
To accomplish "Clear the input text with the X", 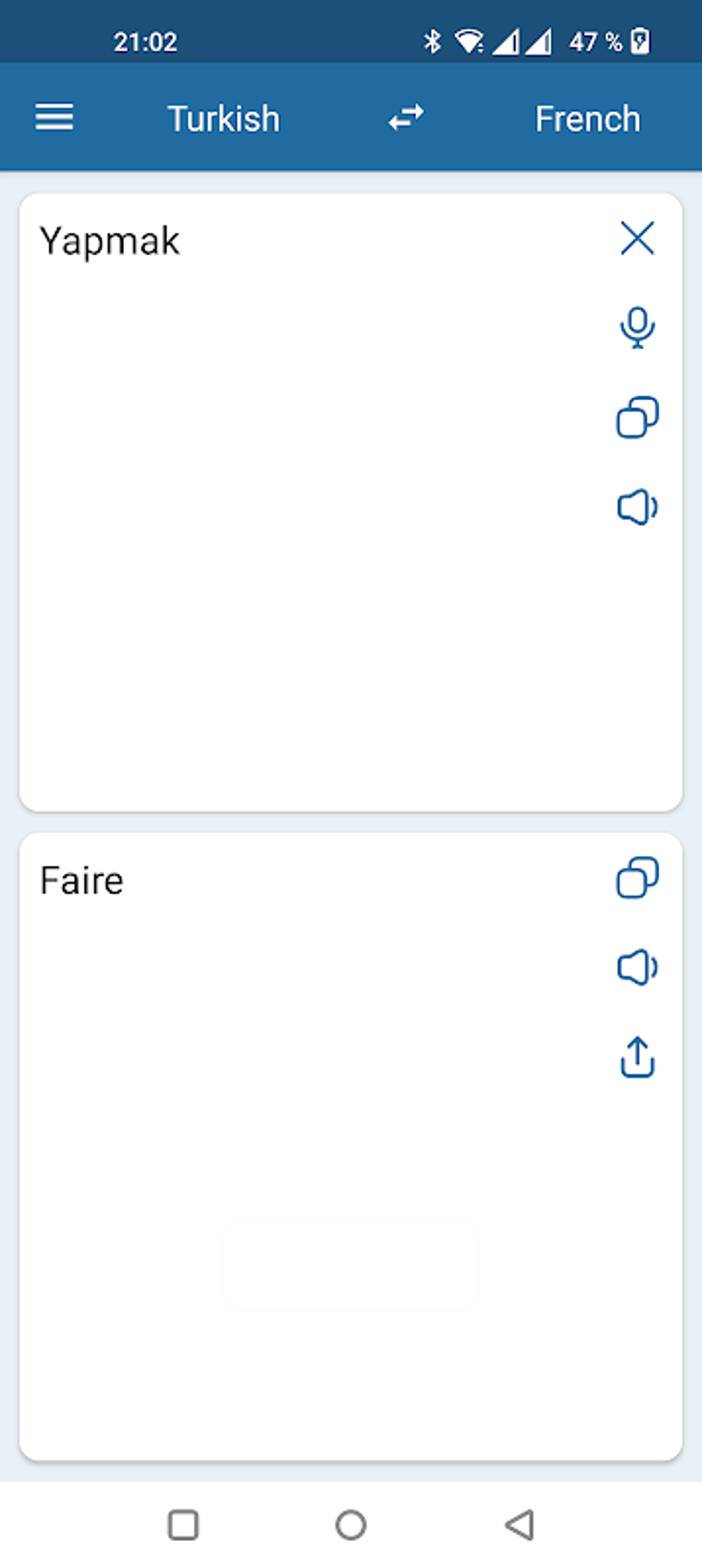I will 637,239.
